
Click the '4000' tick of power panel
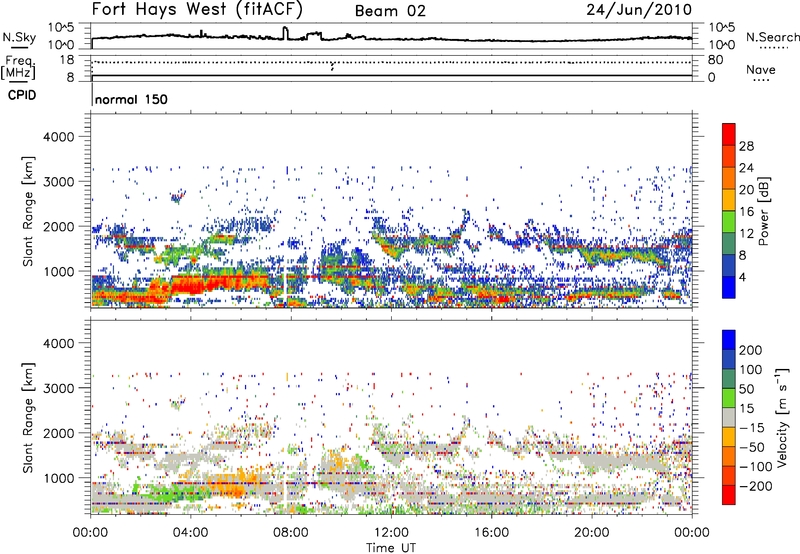[59, 137]
